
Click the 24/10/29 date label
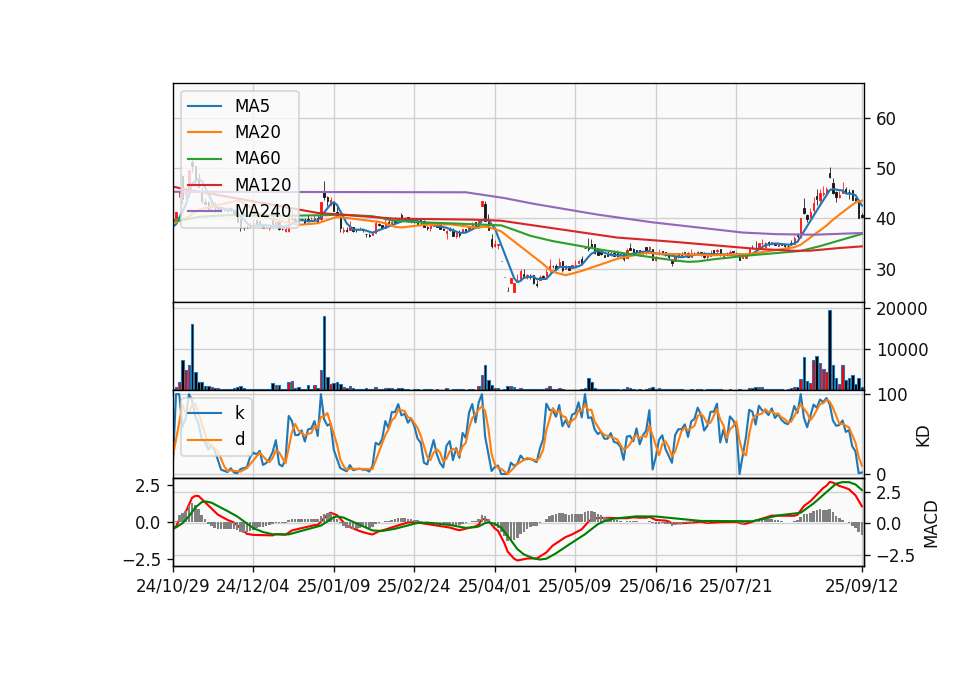(173, 586)
